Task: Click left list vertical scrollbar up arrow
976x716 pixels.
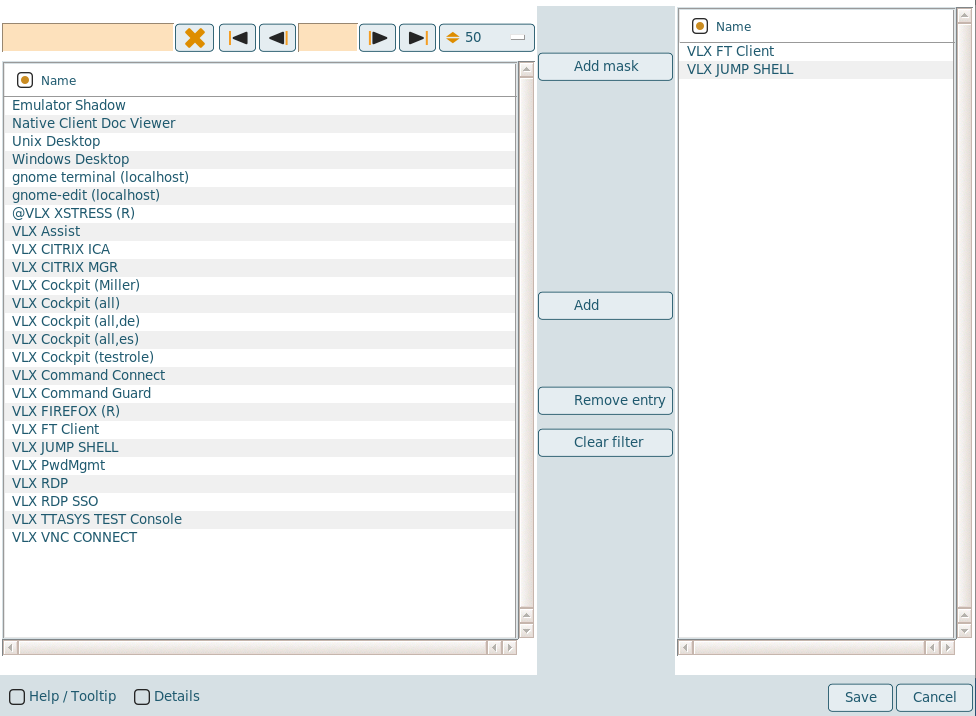Action: [x=526, y=71]
